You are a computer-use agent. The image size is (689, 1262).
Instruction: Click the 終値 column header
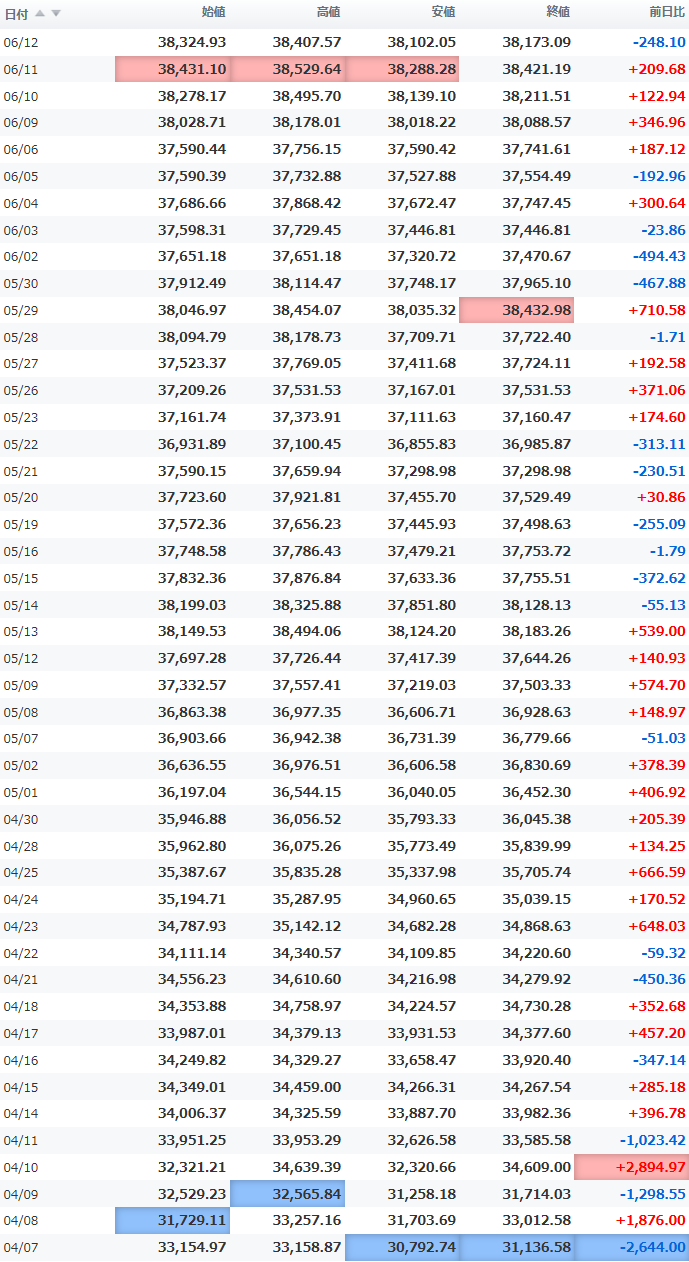[x=558, y=12]
